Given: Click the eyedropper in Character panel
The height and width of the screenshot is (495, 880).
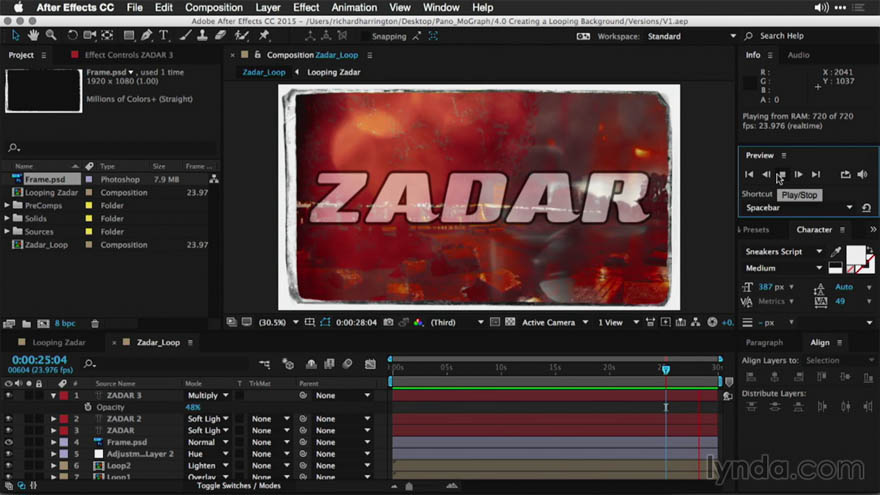Looking at the screenshot, I should click(836, 251).
